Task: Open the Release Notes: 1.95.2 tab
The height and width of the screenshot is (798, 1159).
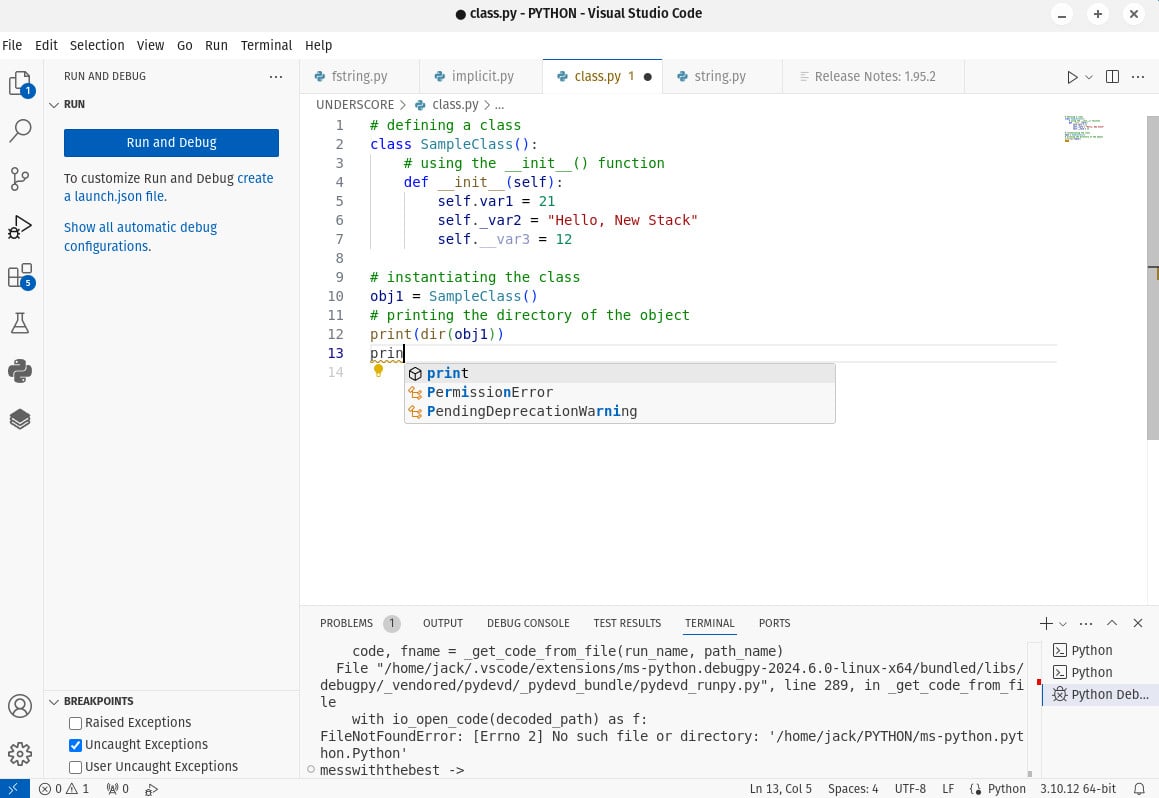Action: pos(874,76)
